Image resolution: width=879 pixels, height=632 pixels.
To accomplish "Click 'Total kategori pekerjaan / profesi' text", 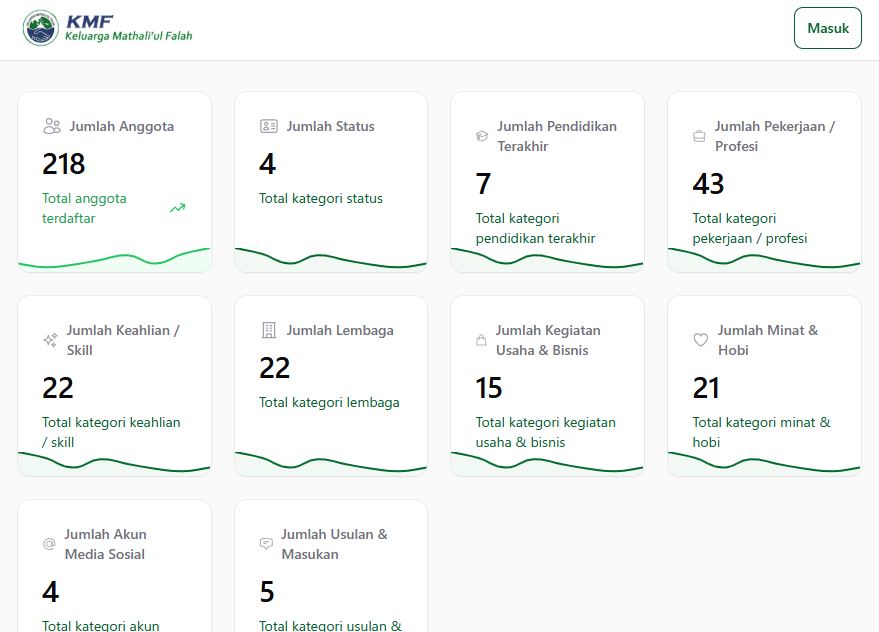I will pyautogui.click(x=750, y=228).
